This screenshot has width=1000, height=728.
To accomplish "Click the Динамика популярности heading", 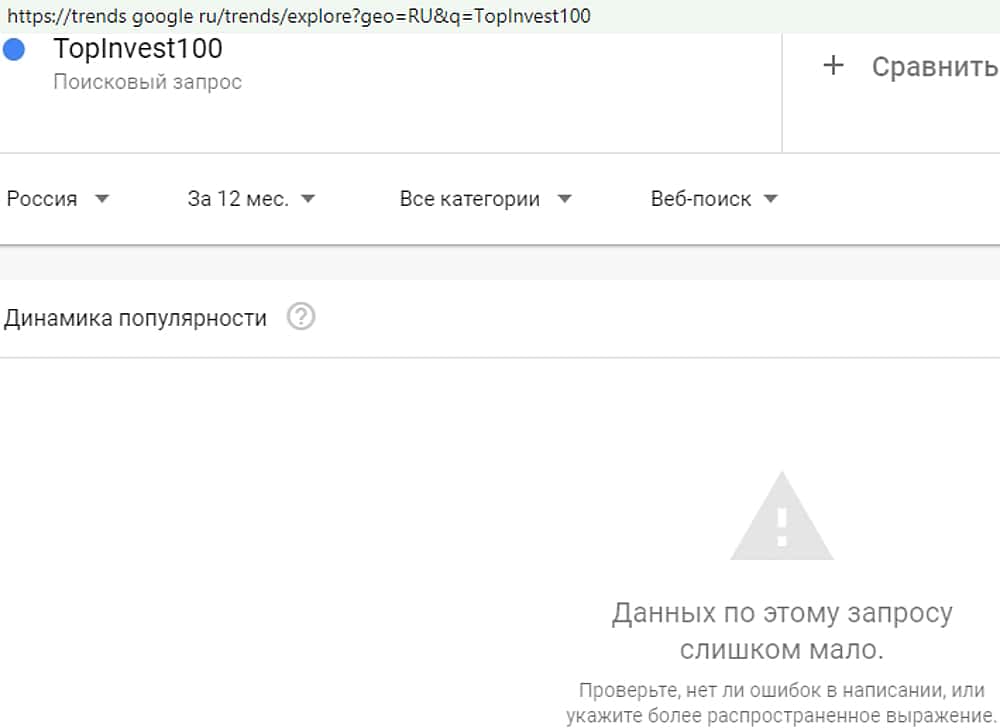I will click(135, 317).
